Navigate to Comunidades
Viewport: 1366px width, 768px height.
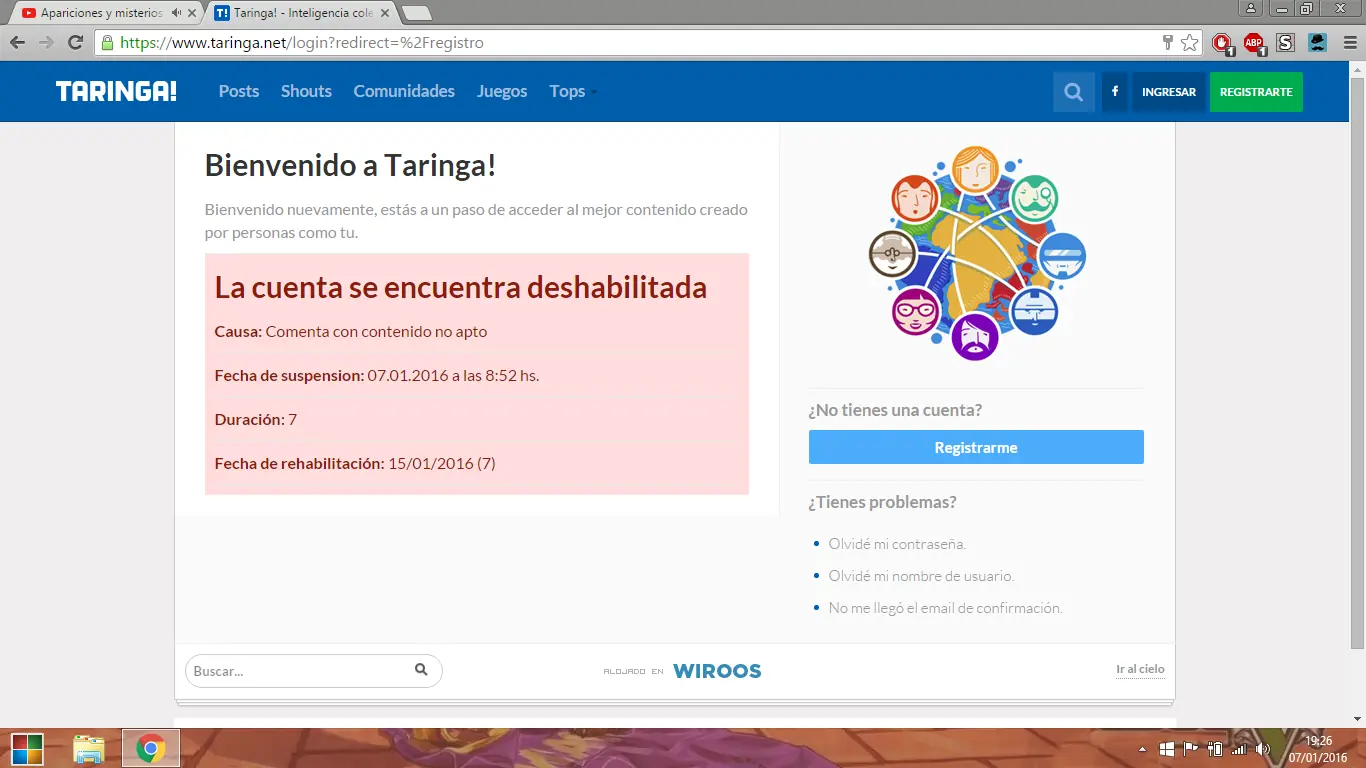click(x=404, y=91)
